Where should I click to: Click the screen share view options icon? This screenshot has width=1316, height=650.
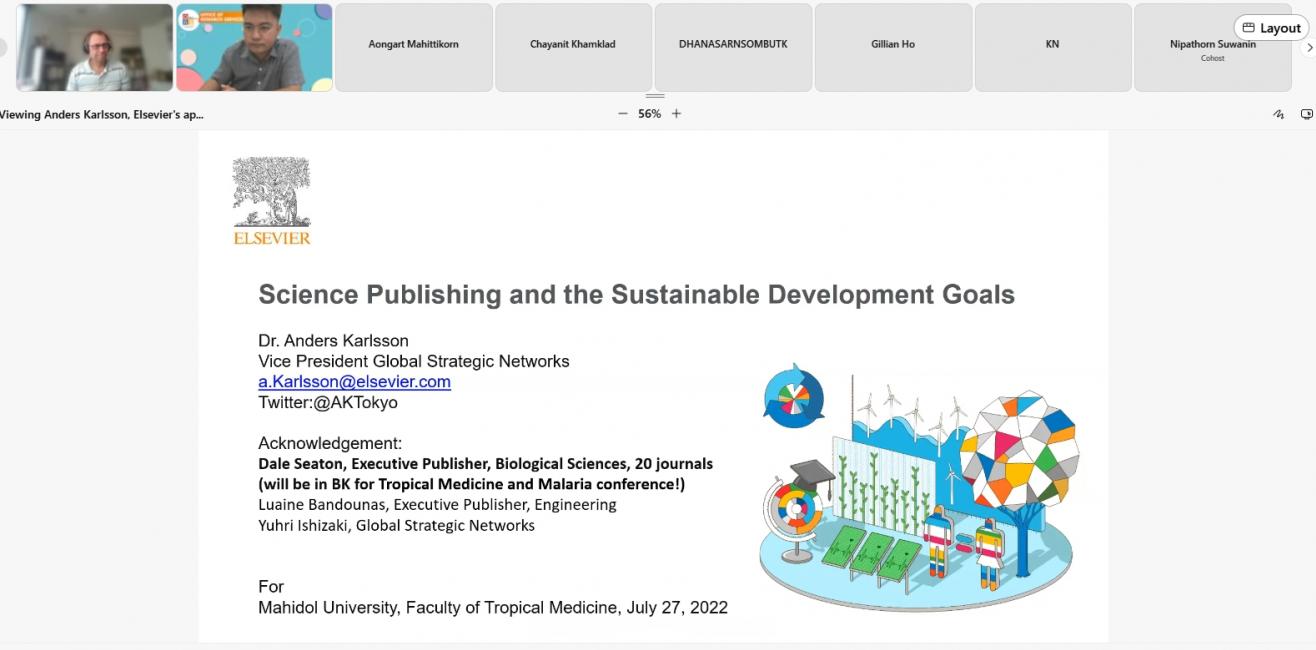point(1306,114)
